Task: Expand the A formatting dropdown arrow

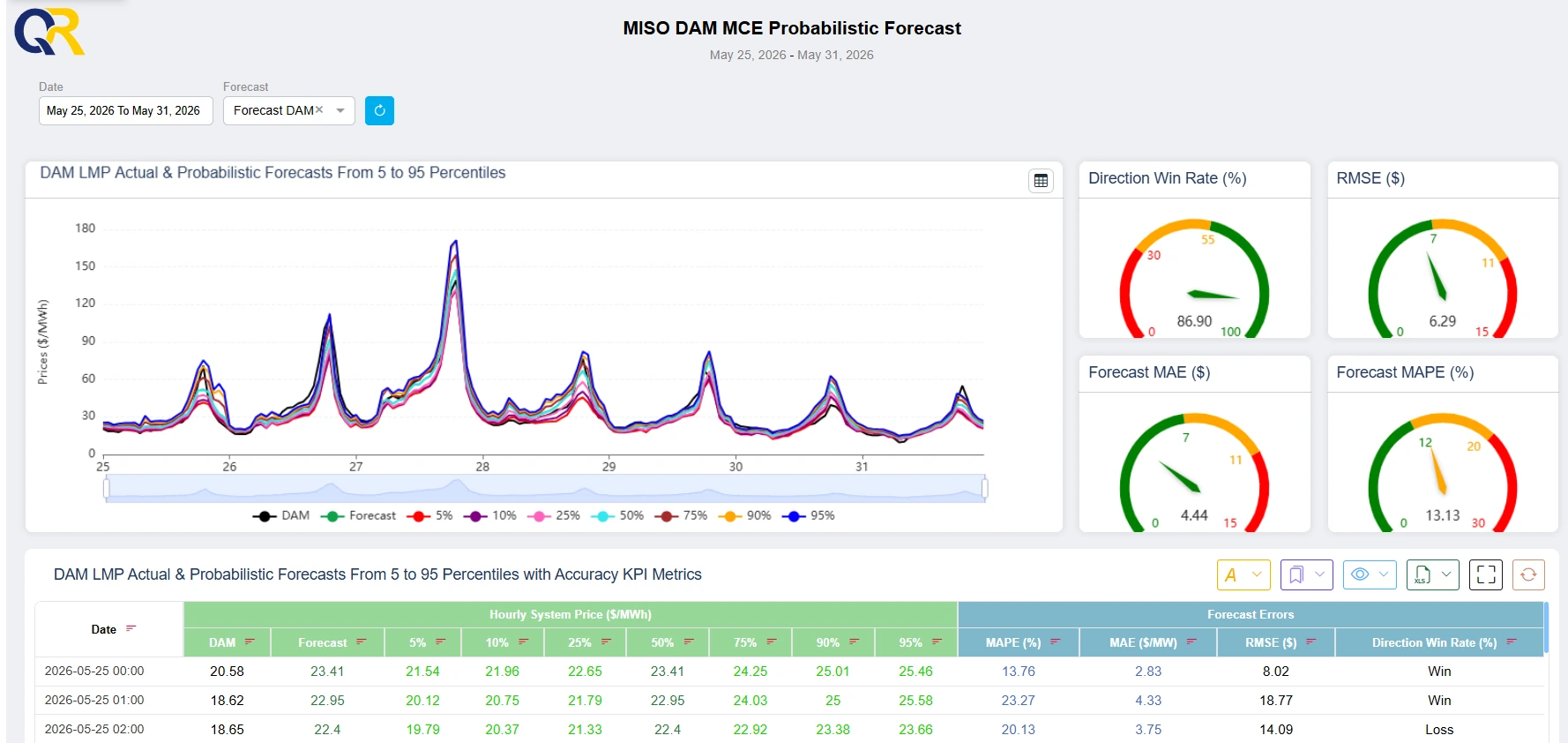Action: click(1257, 574)
